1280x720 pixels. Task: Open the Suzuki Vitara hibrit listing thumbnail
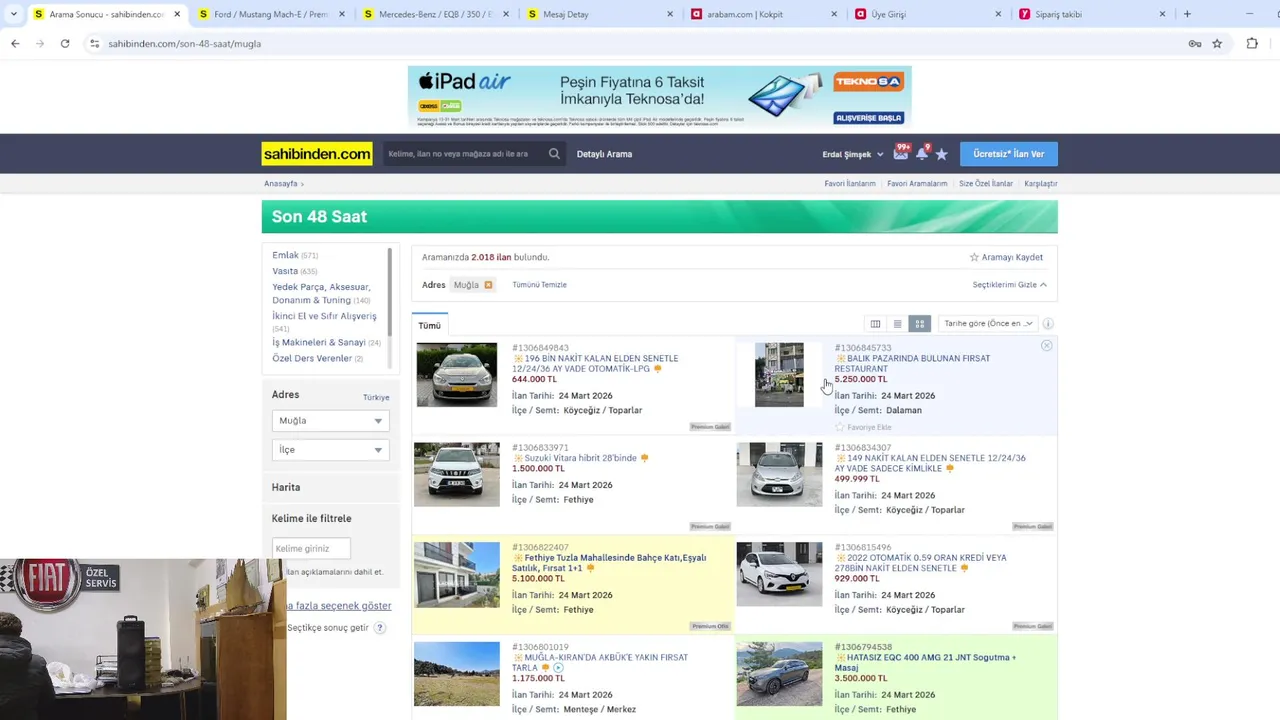coord(457,474)
